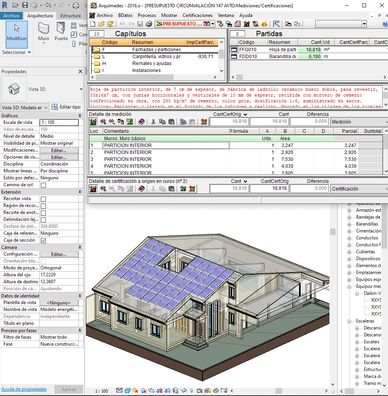Choose the Muro wall tool
This screenshot has height=396, width=388.
click(x=43, y=32)
